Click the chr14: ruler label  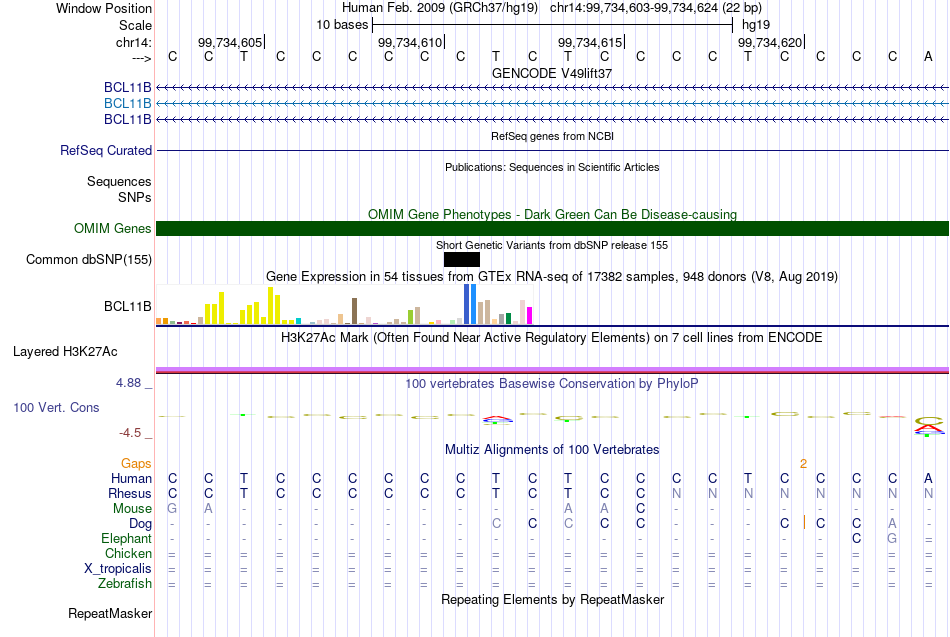pyautogui.click(x=133, y=42)
